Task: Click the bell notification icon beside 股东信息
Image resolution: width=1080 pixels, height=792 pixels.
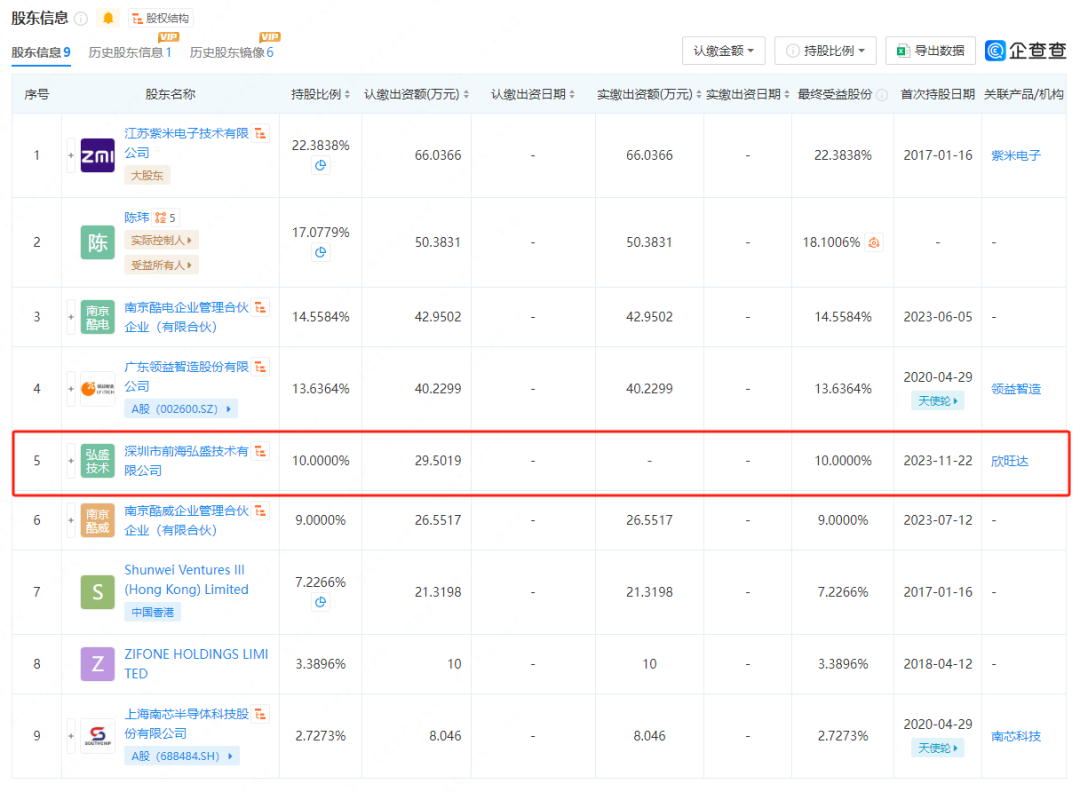Action: pos(108,18)
